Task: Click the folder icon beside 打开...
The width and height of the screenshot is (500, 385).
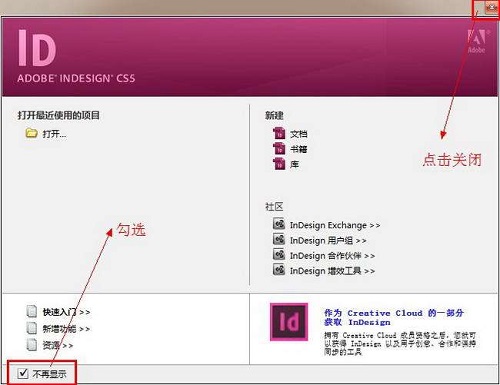Action: click(x=31, y=133)
